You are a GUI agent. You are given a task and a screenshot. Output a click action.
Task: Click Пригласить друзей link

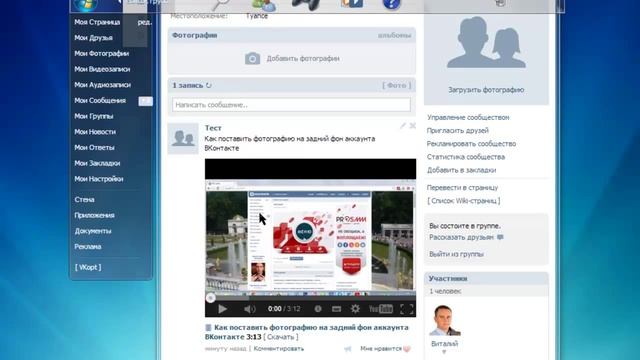click(458, 131)
